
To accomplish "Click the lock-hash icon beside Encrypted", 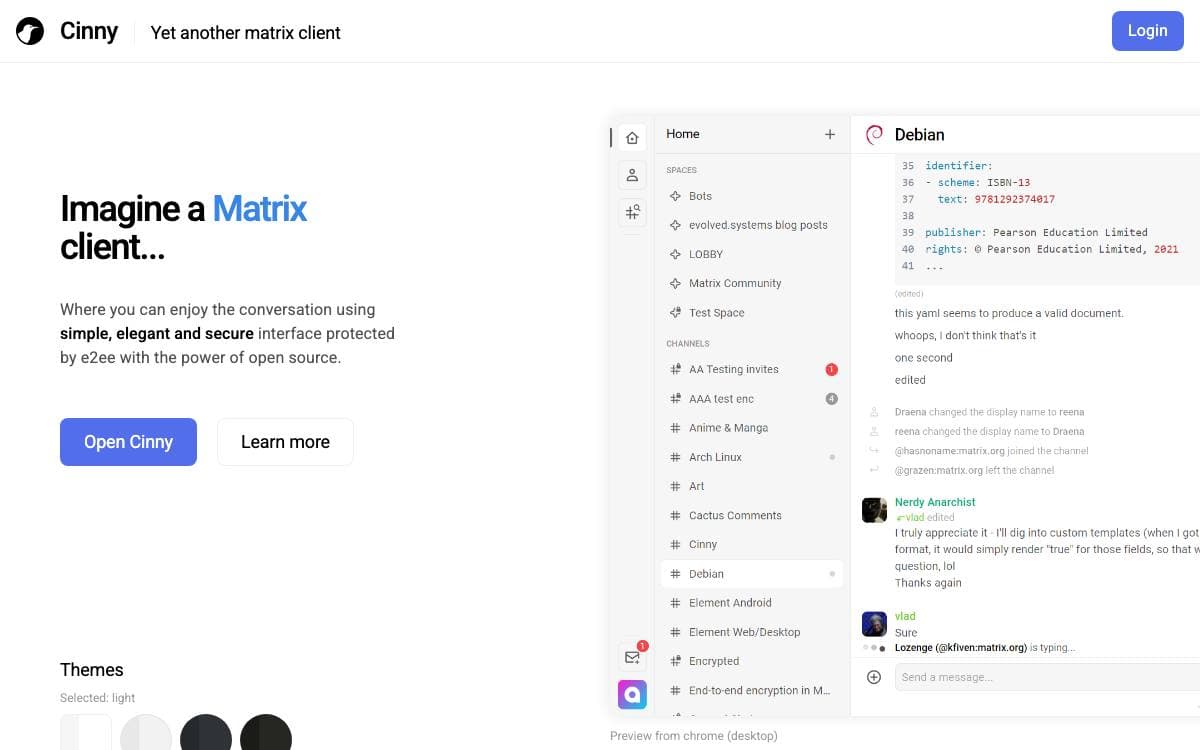I will coord(675,661).
